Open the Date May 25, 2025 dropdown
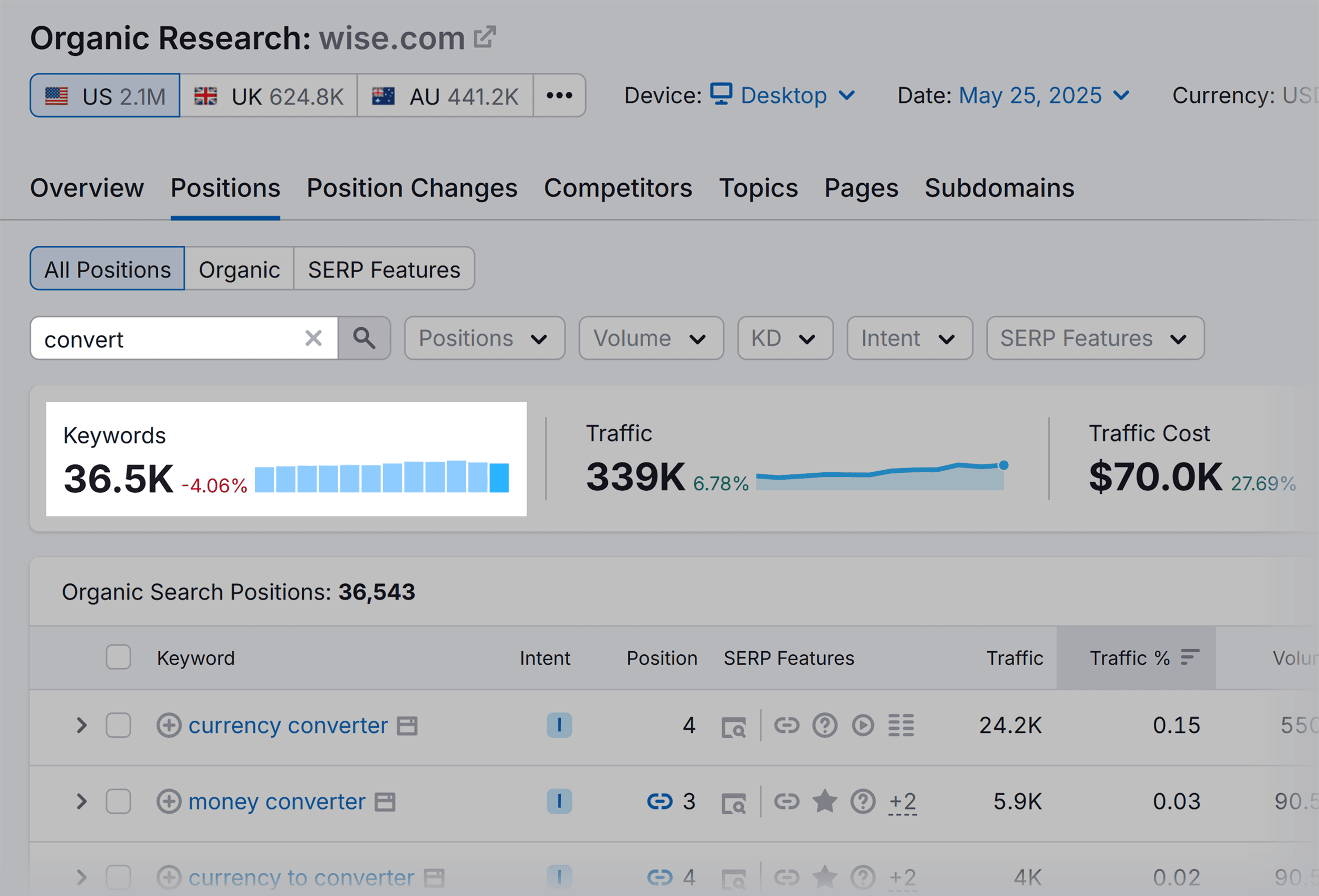 coord(1044,96)
